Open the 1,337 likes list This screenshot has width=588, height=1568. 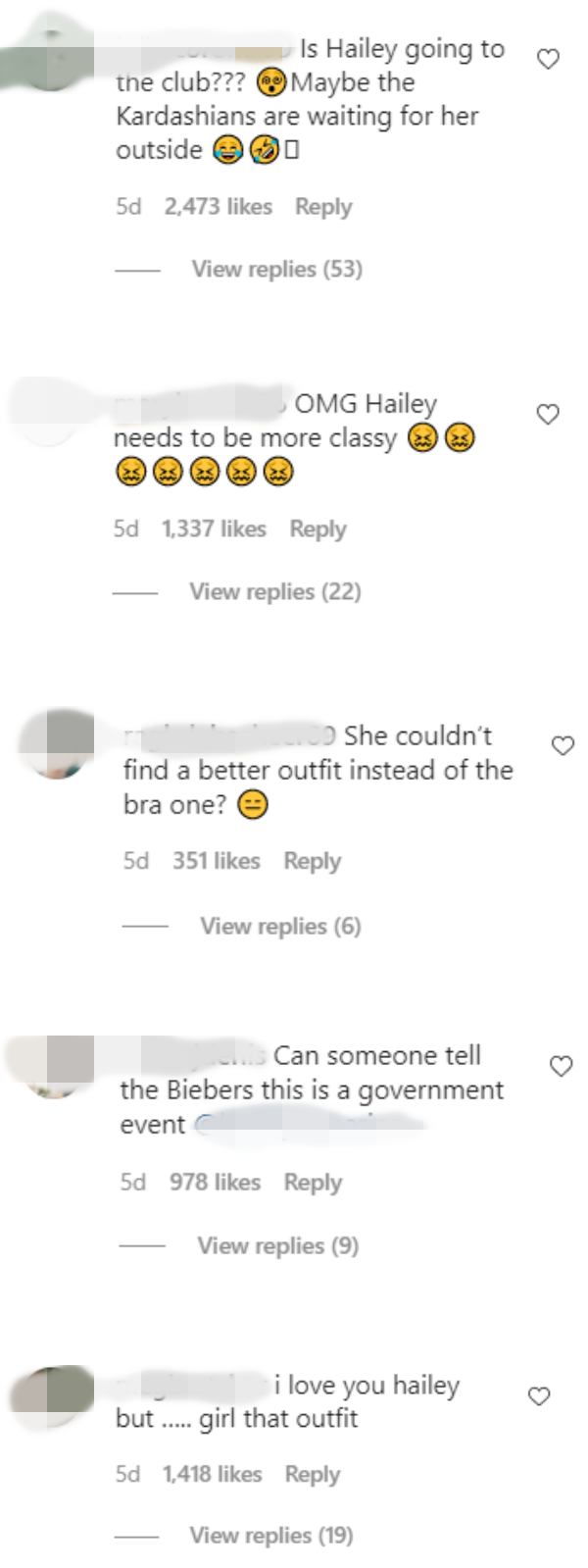[x=214, y=530]
